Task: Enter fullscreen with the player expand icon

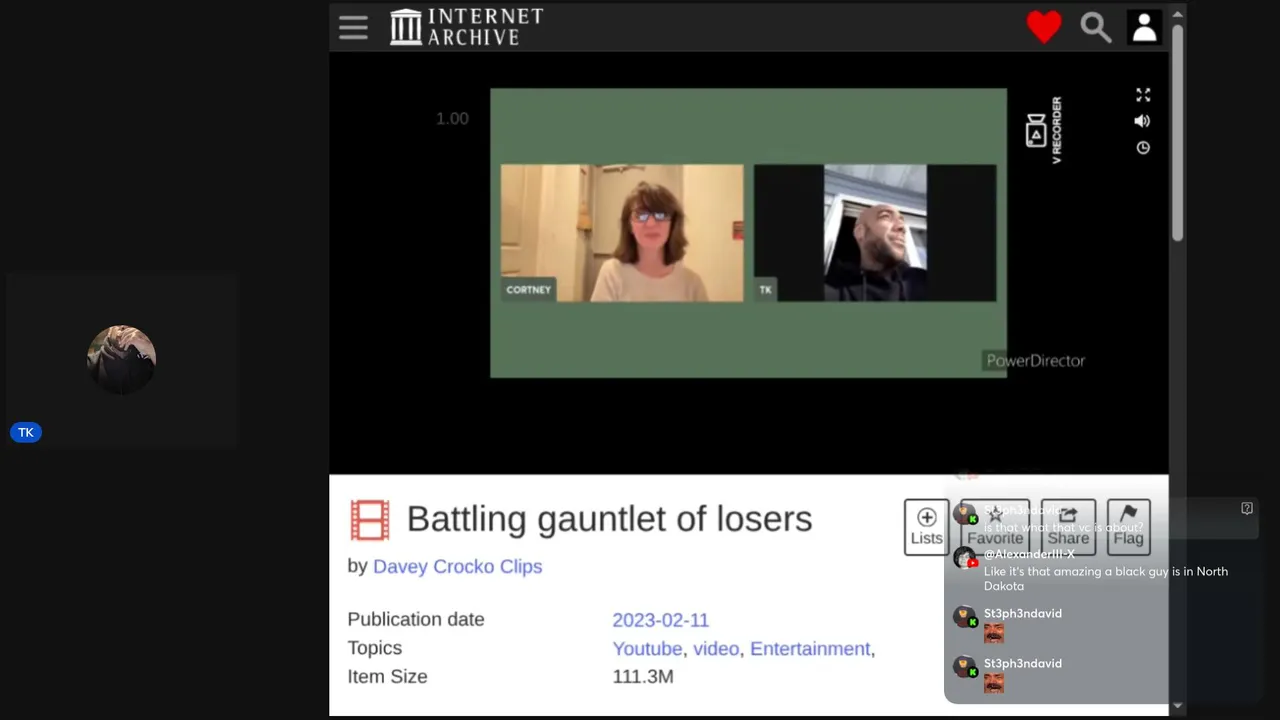Action: (x=1143, y=95)
